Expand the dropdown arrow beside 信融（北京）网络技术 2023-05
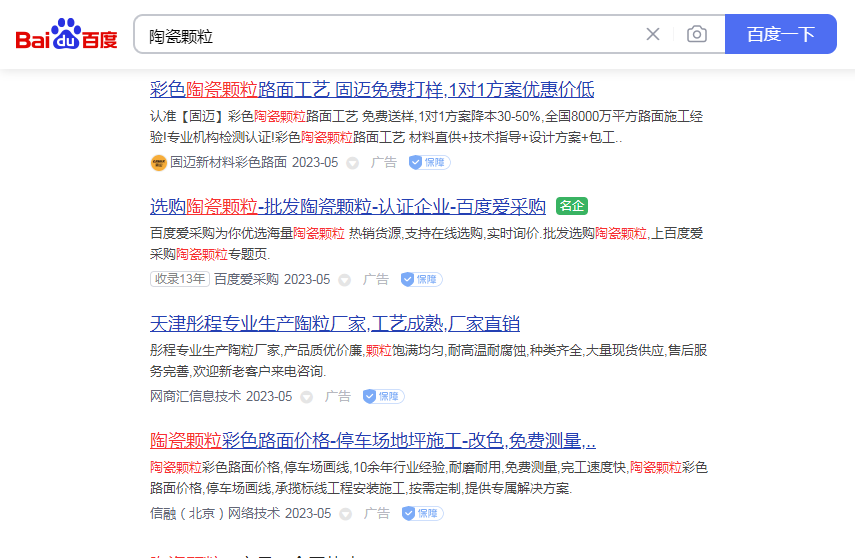Screen dimensions: 855x558 coord(345,514)
